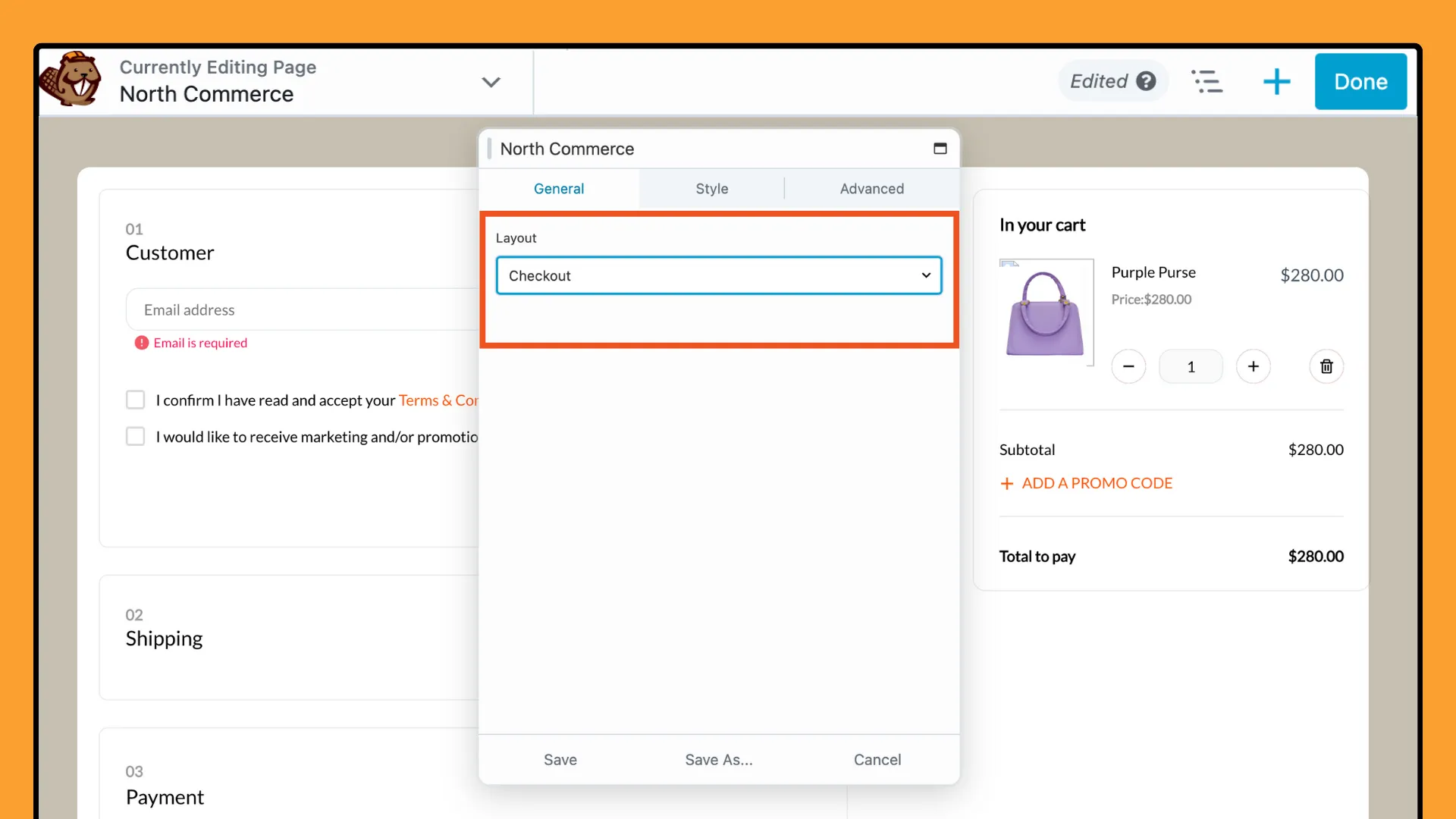Click the delete item trash icon in cart

coord(1326,365)
